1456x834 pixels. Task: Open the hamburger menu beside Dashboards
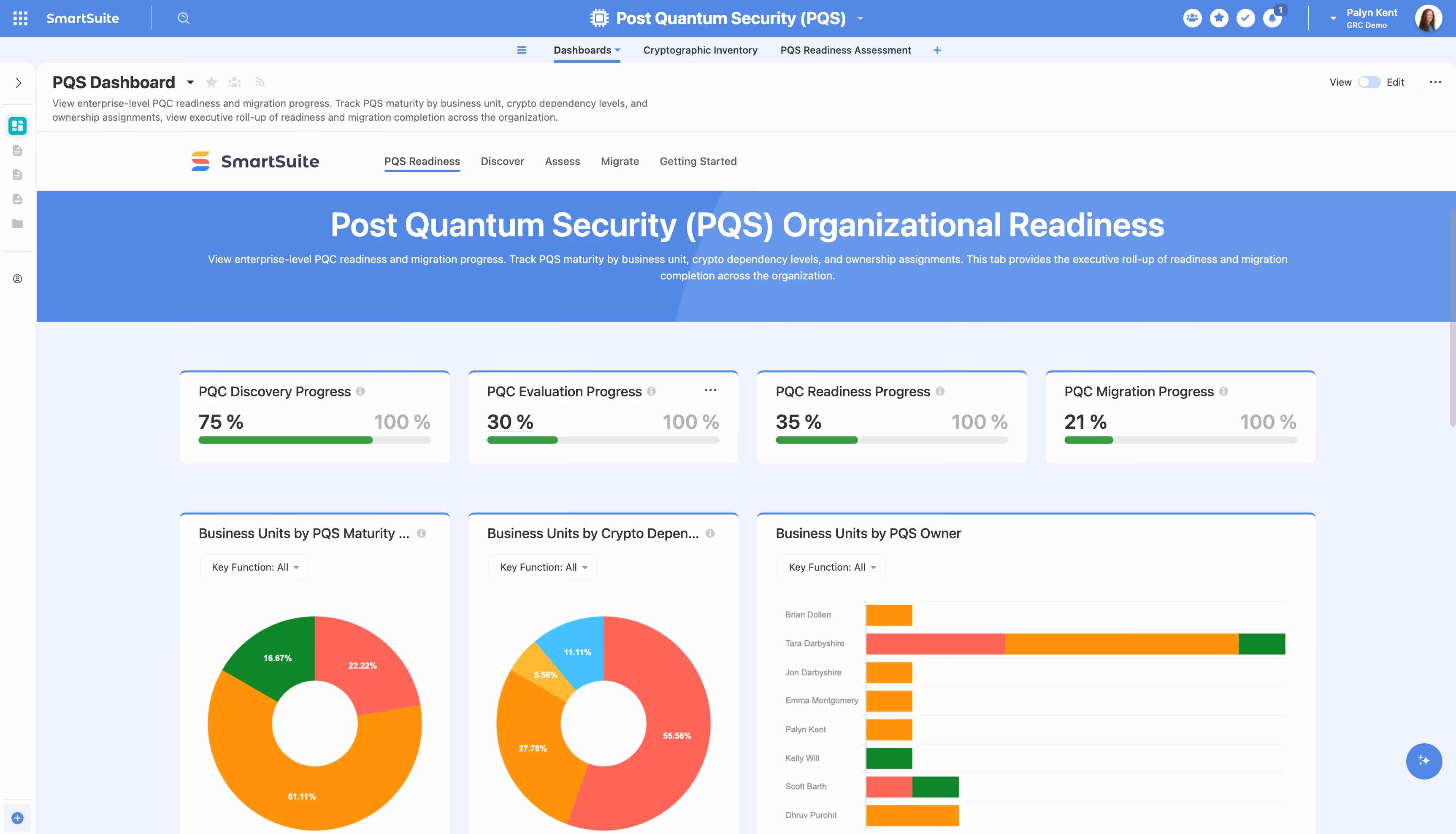[x=521, y=50]
